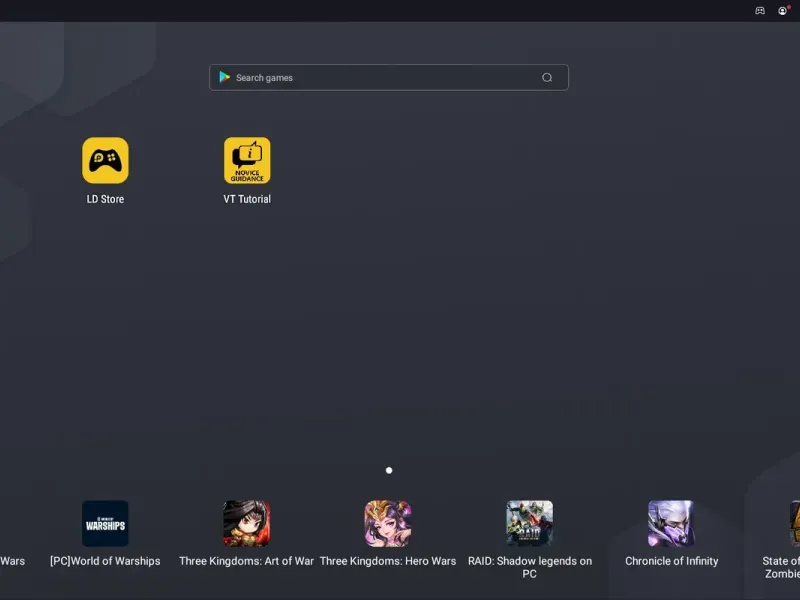Click "RAID: Shadow legends on PC" label
Viewport: 800px width, 600px height.
(530, 567)
